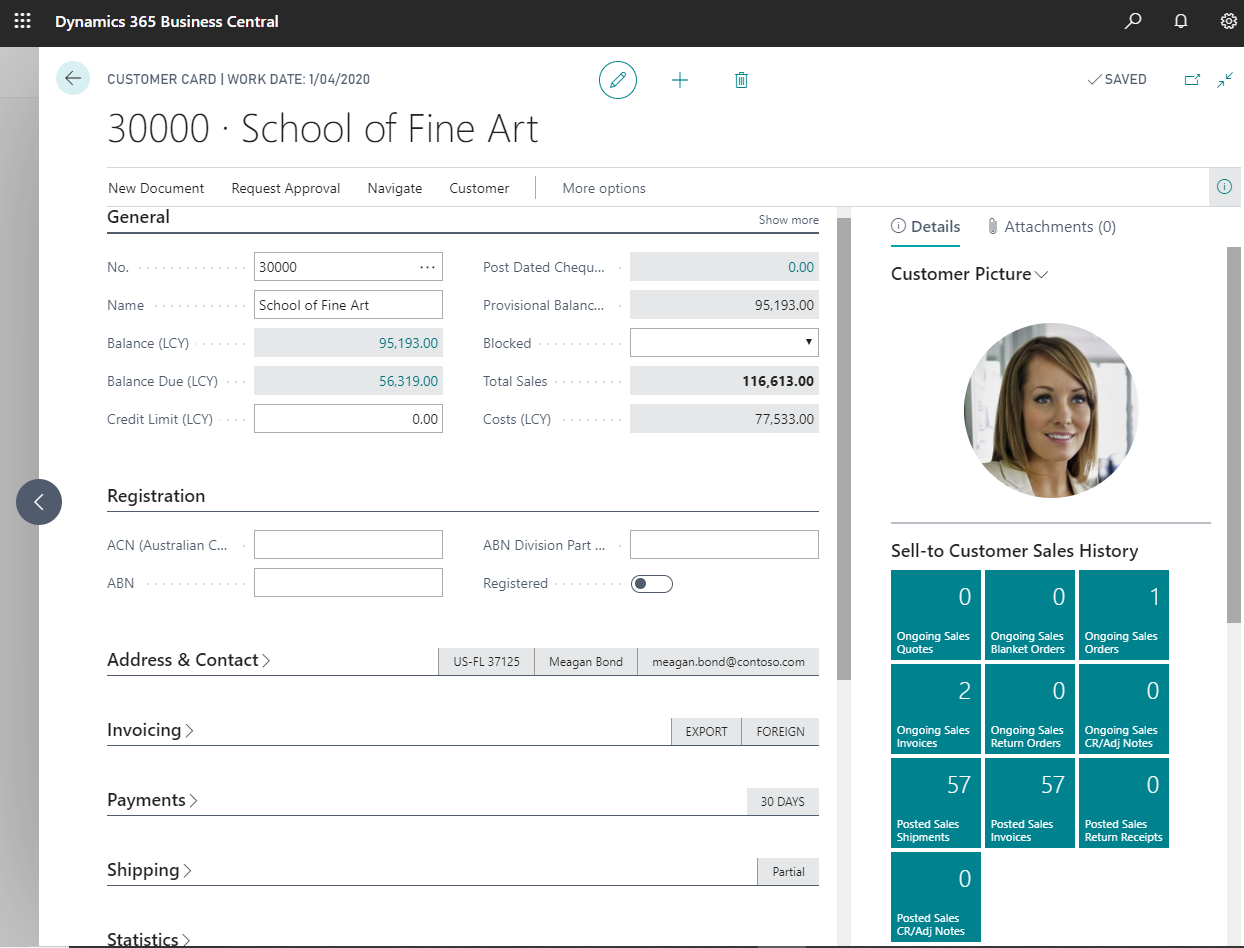The height and width of the screenshot is (948, 1244).
Task: Open card in new window icon
Action: tap(1192, 80)
